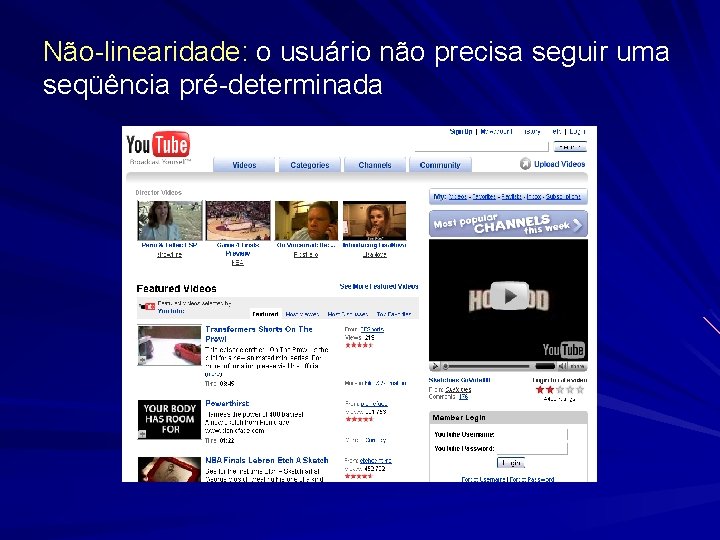The image size is (720, 540).
Task: Click the arrow on Most popular Channels banner
Action: [x=578, y=225]
